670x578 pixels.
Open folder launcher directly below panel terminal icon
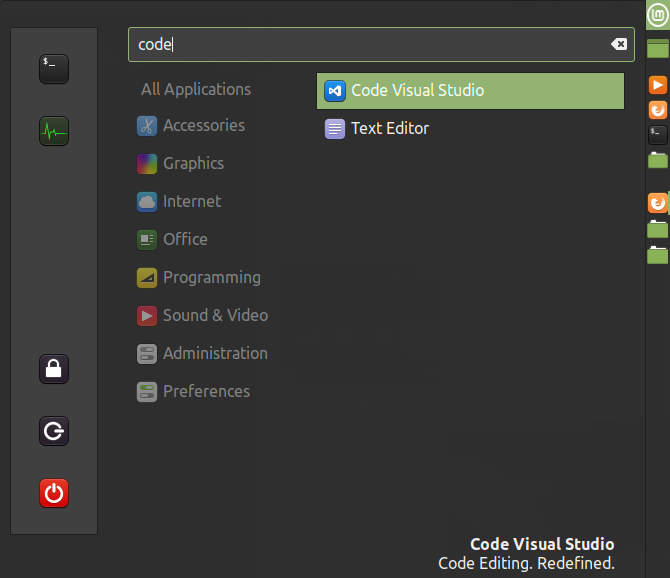click(658, 160)
